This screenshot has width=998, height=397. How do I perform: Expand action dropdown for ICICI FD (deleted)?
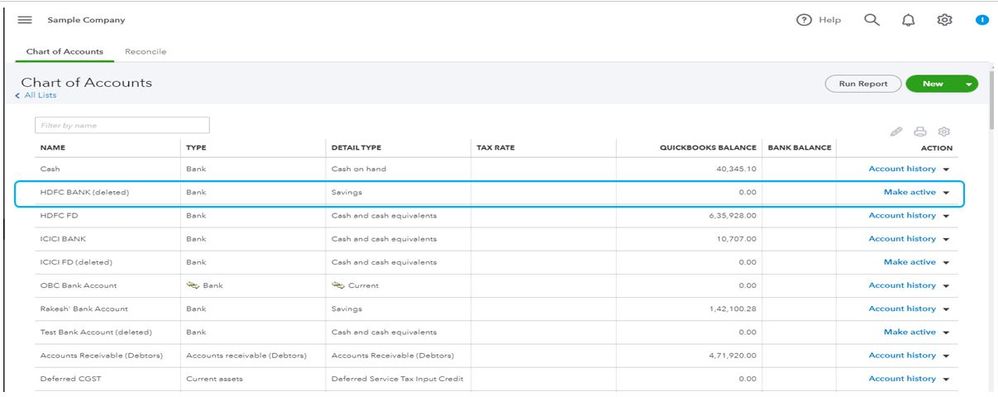tap(946, 263)
